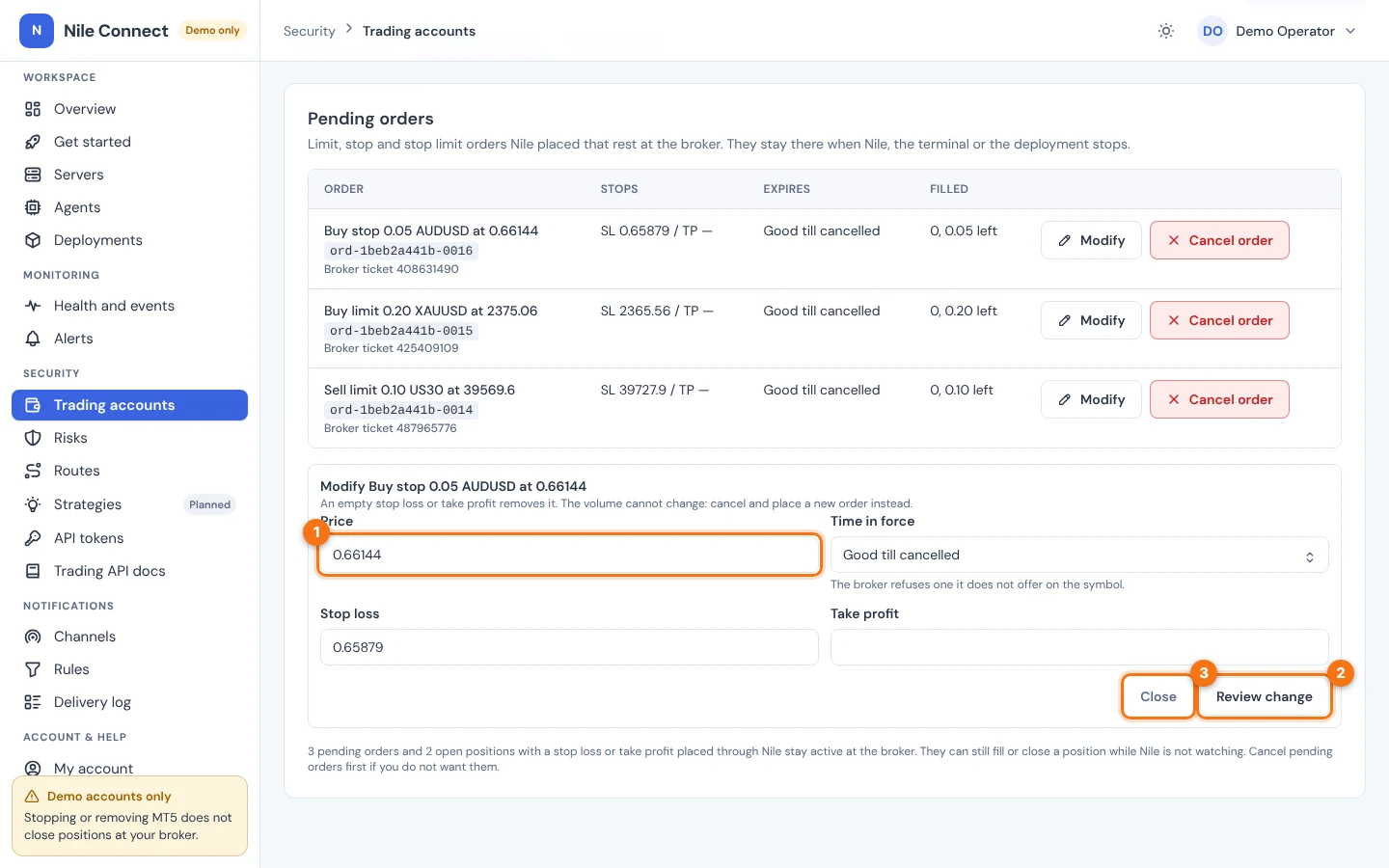This screenshot has width=1389, height=868.
Task: Click the Delivery log list icon
Action: [33, 702]
